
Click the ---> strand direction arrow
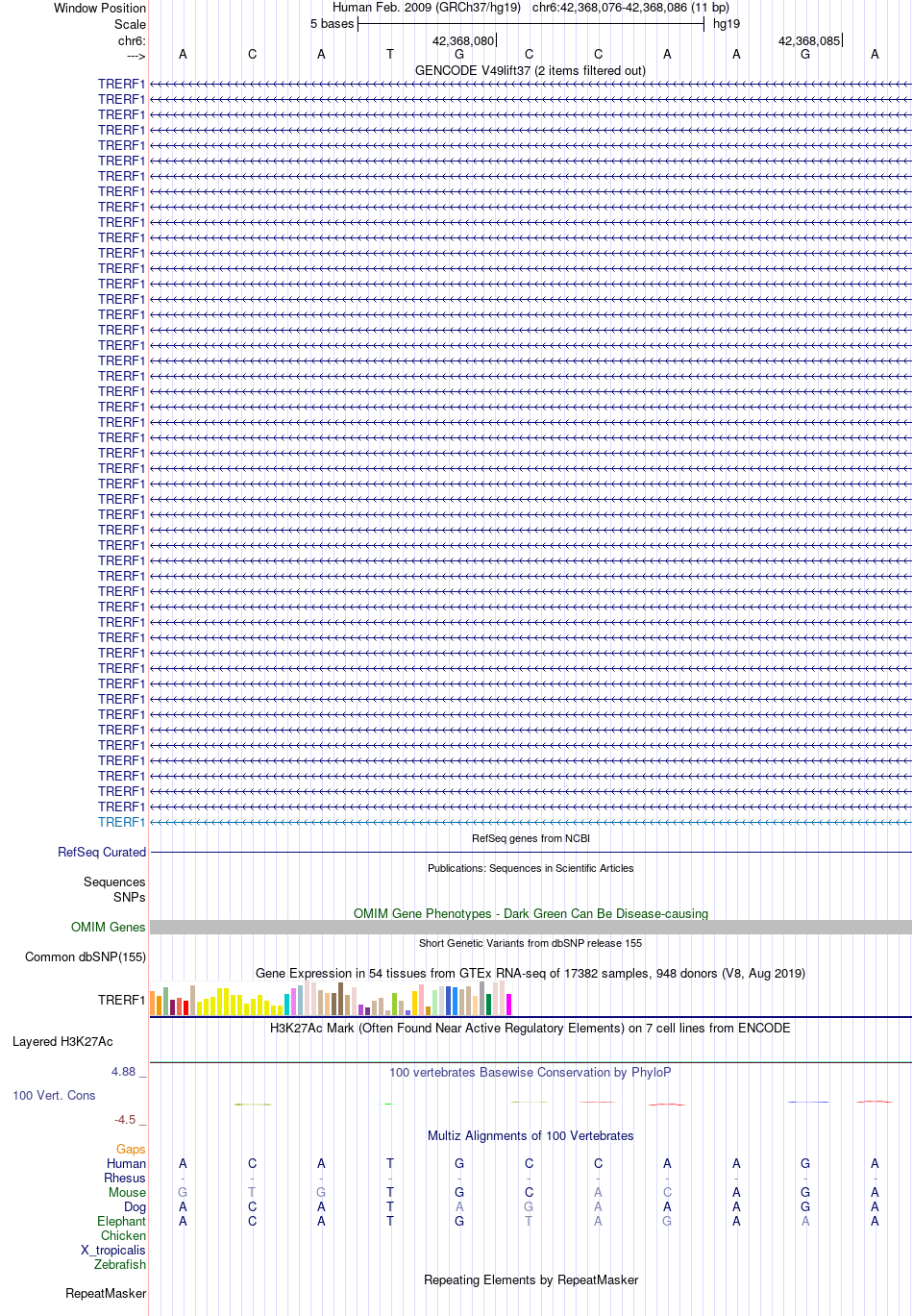[136, 56]
